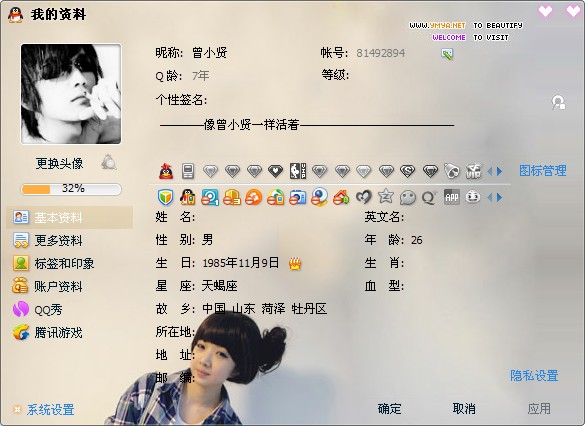Click the grey Q+ icon

coord(429,197)
